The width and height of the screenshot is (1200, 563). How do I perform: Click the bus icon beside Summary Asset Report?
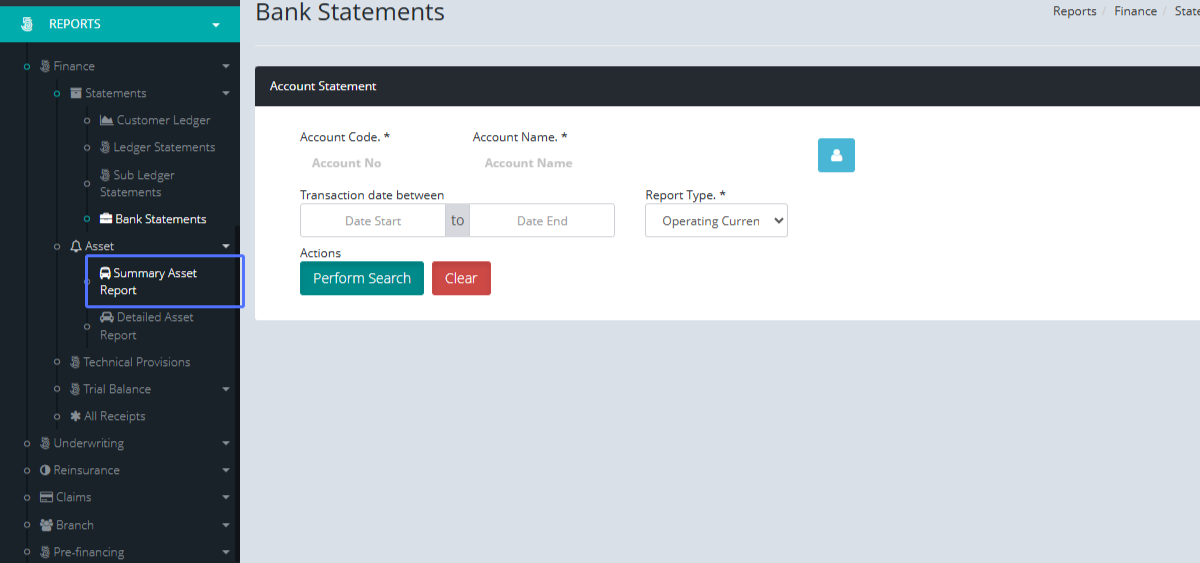point(105,273)
